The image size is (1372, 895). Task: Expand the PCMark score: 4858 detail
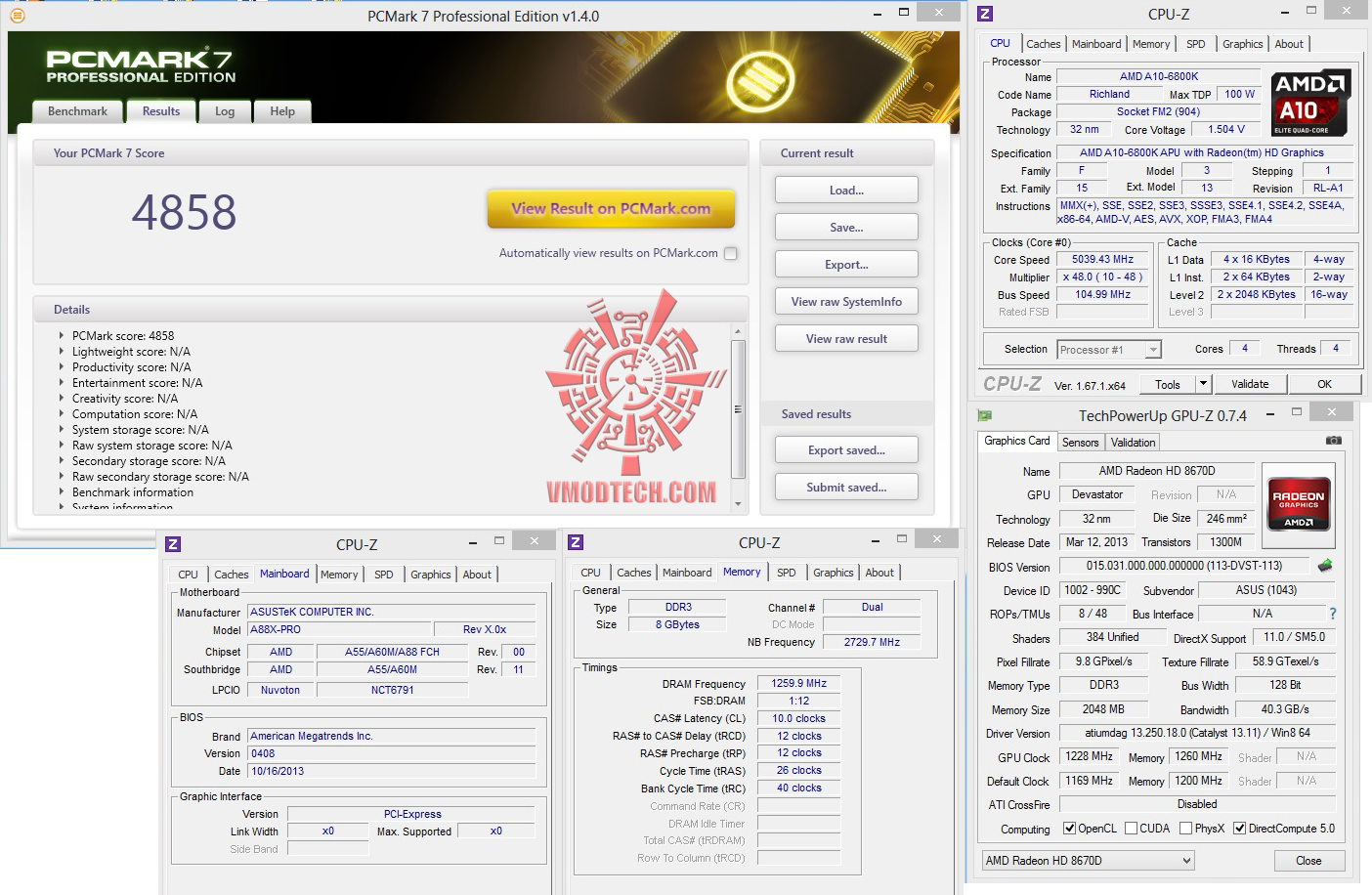point(62,335)
